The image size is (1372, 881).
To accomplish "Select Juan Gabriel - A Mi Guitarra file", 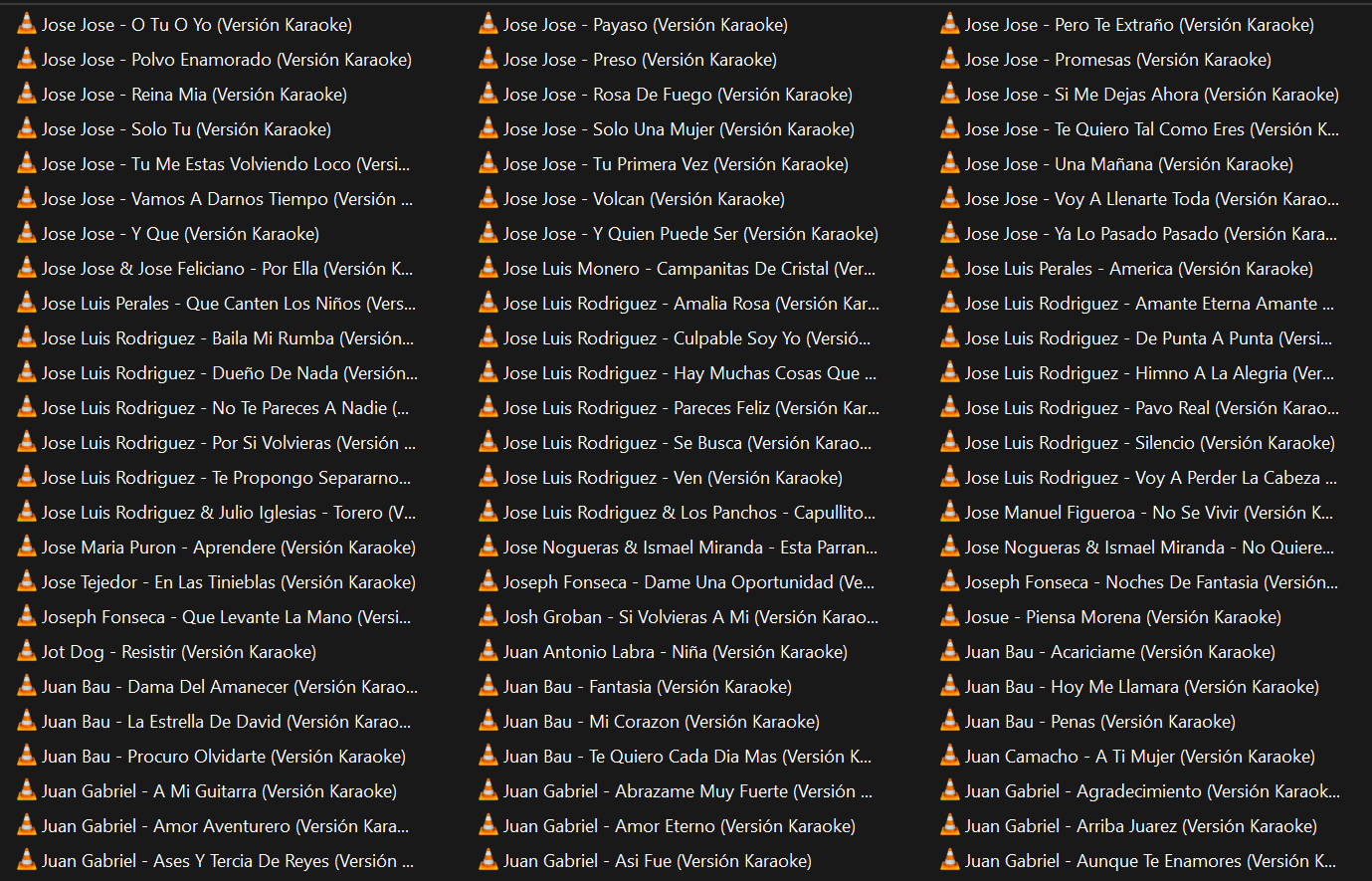I will tap(219, 791).
